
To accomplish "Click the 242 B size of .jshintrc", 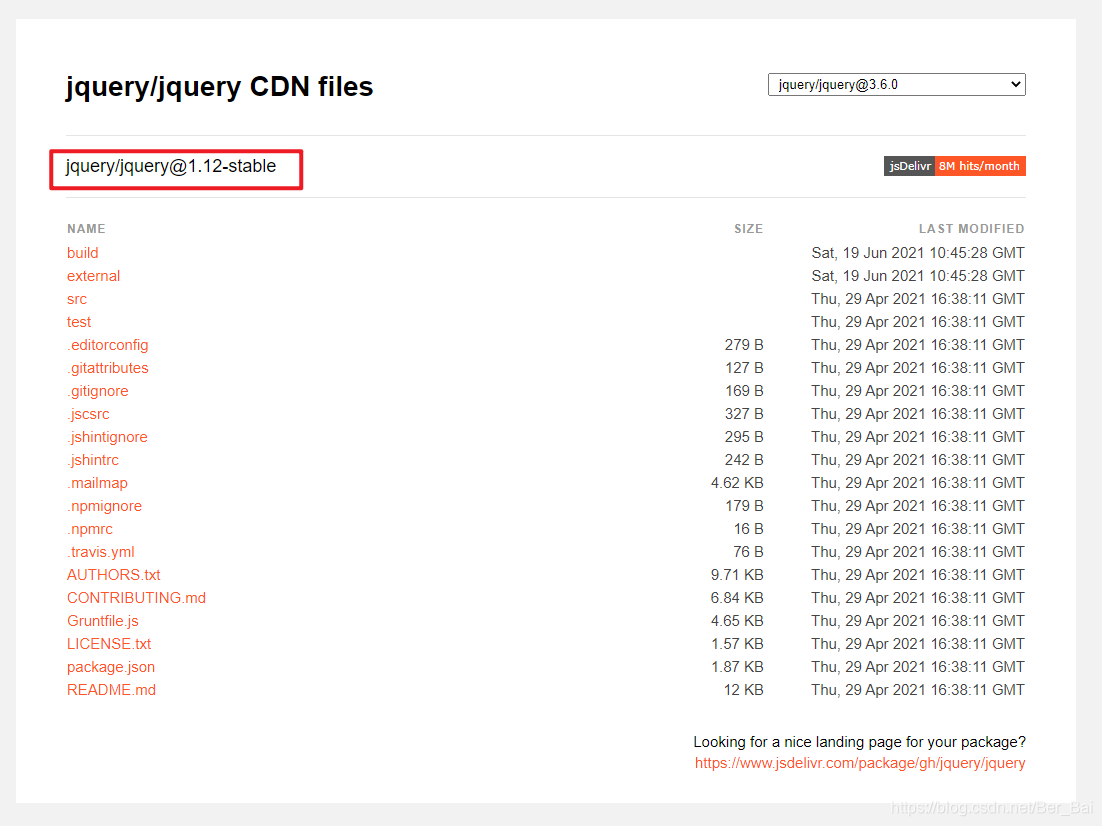I will click(x=744, y=460).
